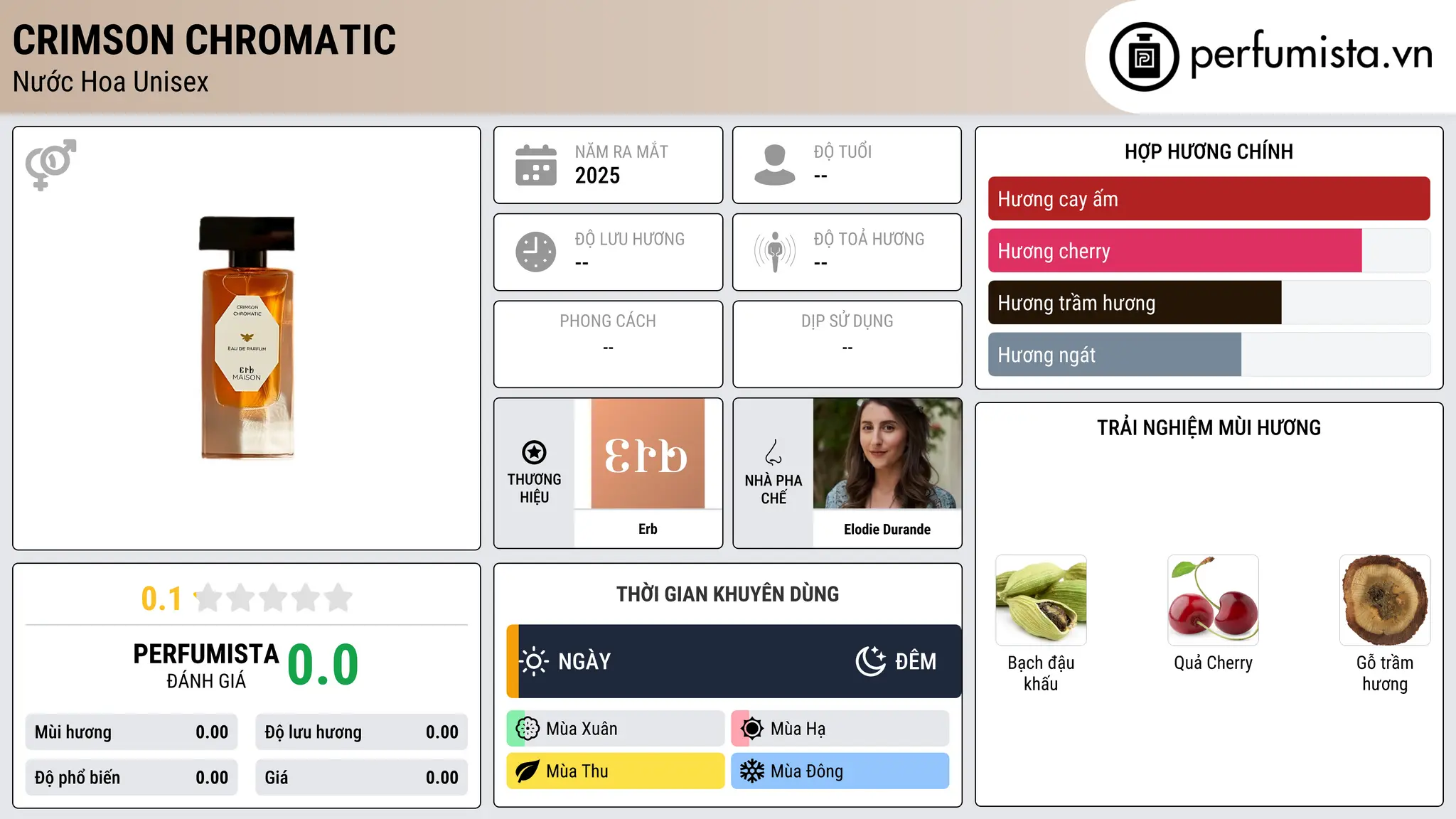This screenshot has width=1456, height=819.
Task: Click the five-star rating row
Action: click(x=274, y=598)
